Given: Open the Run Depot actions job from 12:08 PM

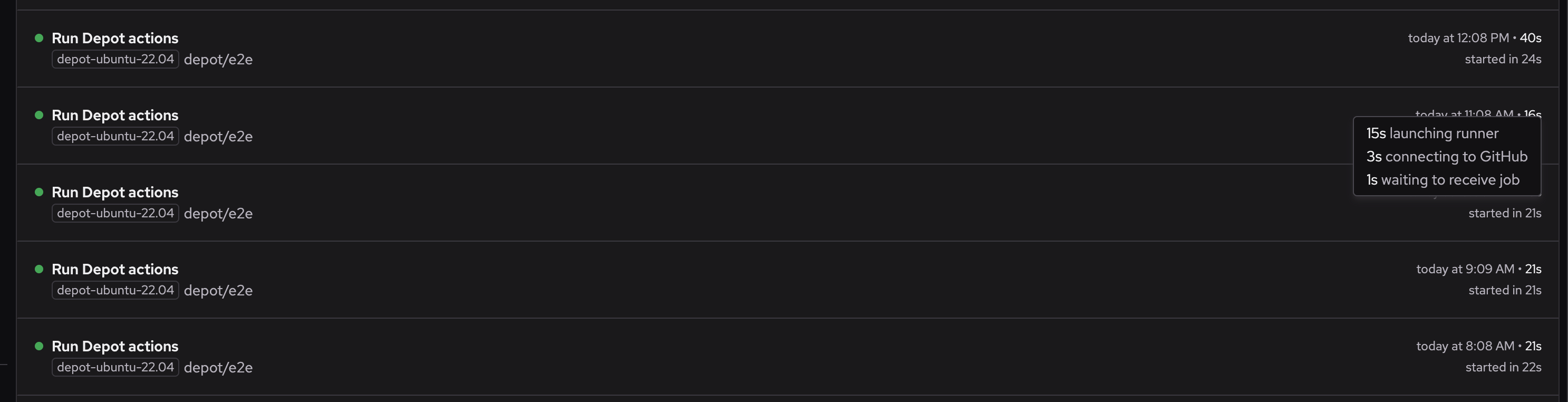Looking at the screenshot, I should pyautogui.click(x=114, y=38).
